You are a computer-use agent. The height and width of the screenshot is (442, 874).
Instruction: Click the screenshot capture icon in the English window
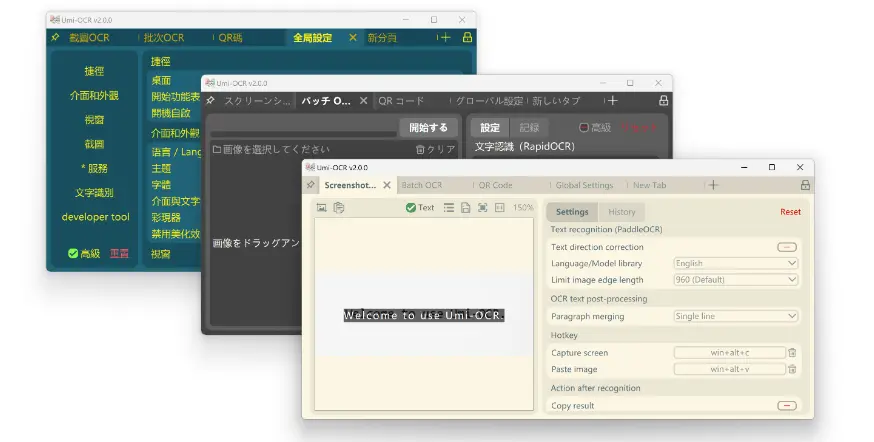(x=322, y=207)
